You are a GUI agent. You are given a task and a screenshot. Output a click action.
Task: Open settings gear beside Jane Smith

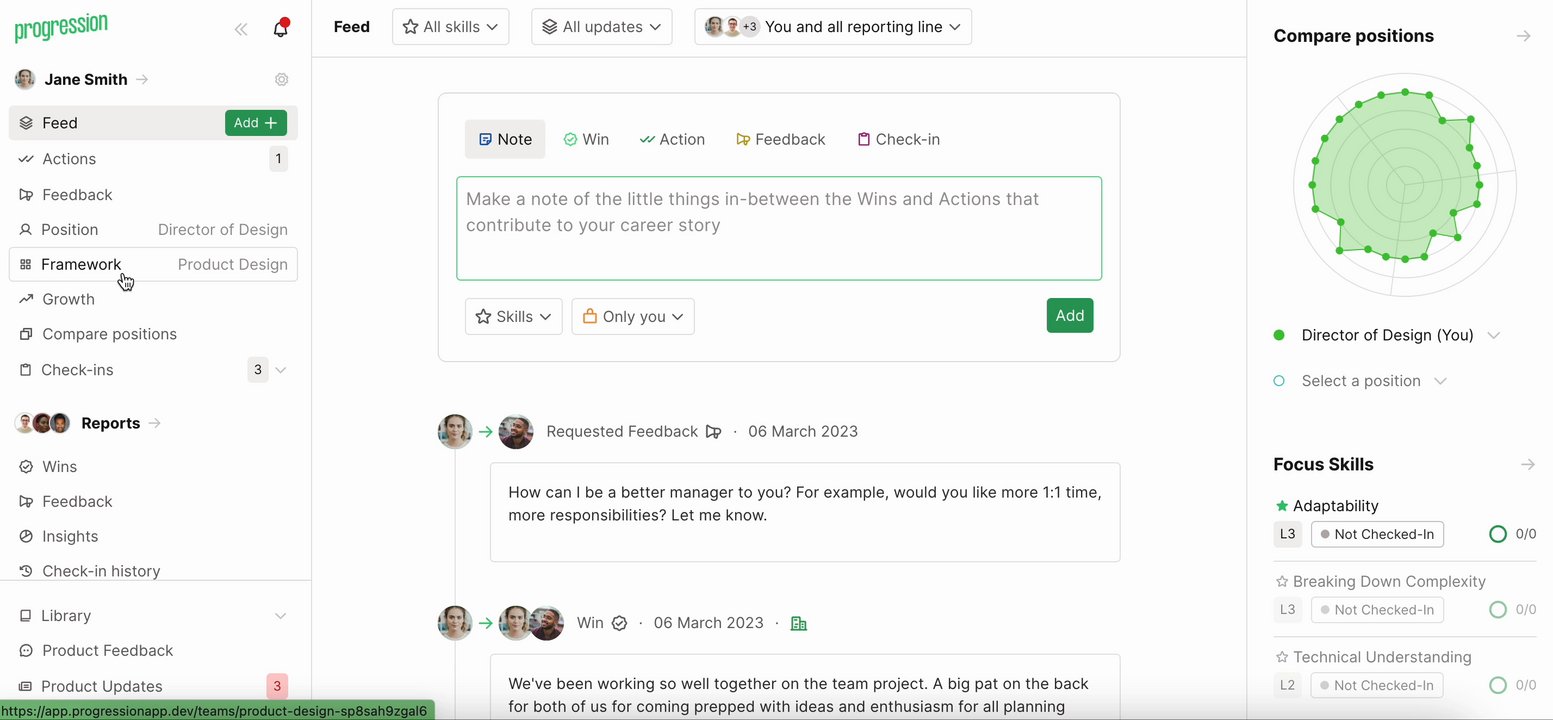(x=282, y=80)
